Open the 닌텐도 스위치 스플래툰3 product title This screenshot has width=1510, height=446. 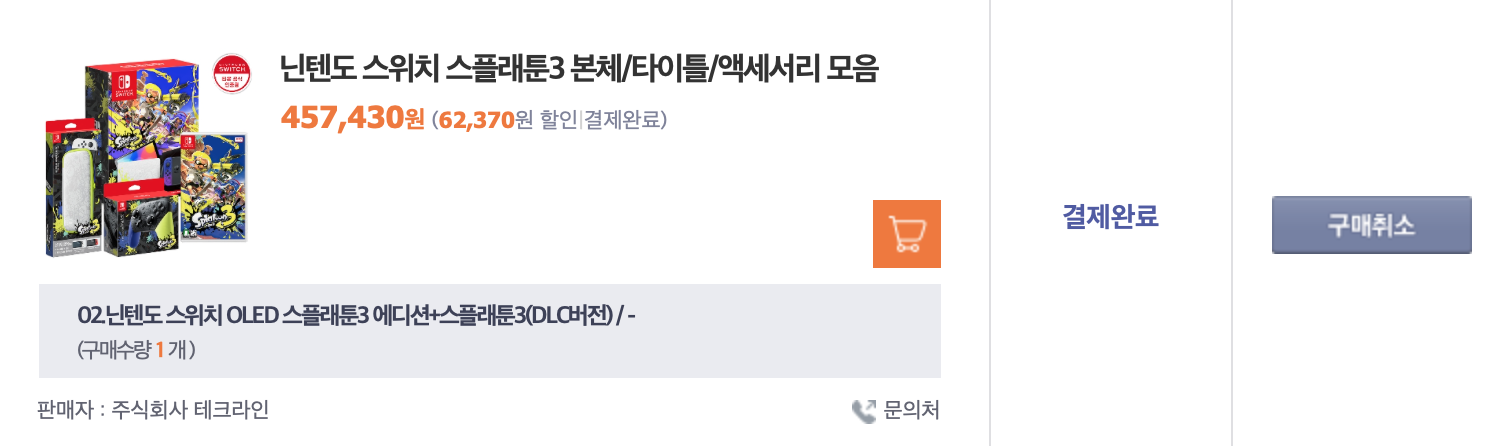tap(579, 69)
